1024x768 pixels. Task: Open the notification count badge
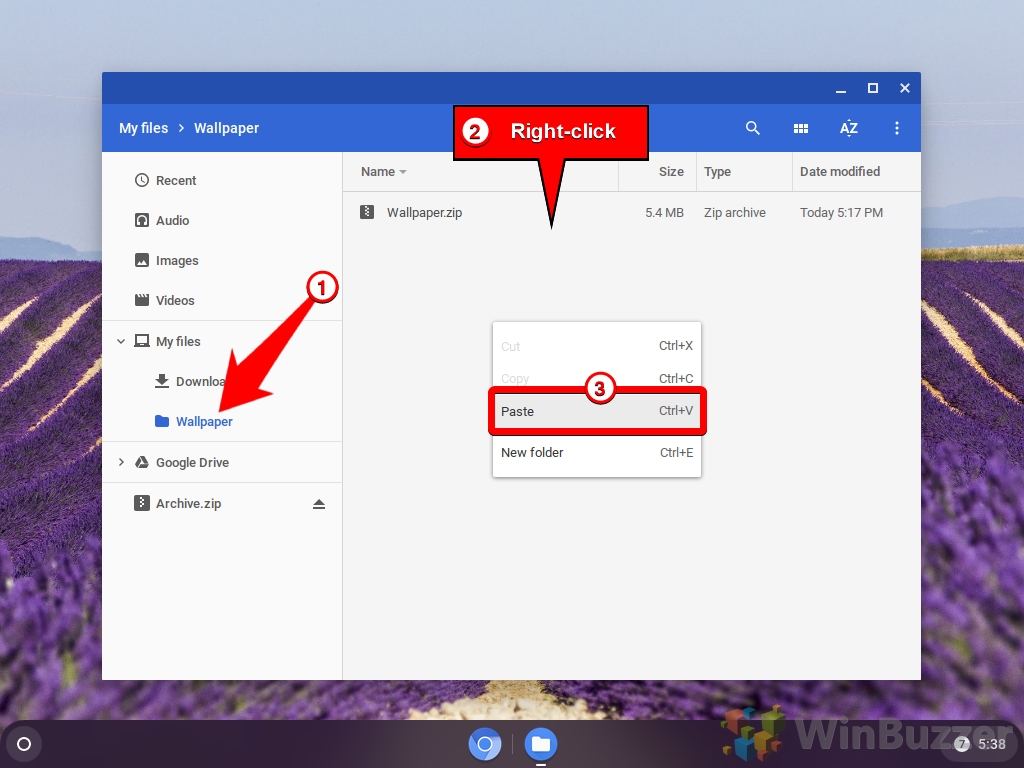pos(961,744)
